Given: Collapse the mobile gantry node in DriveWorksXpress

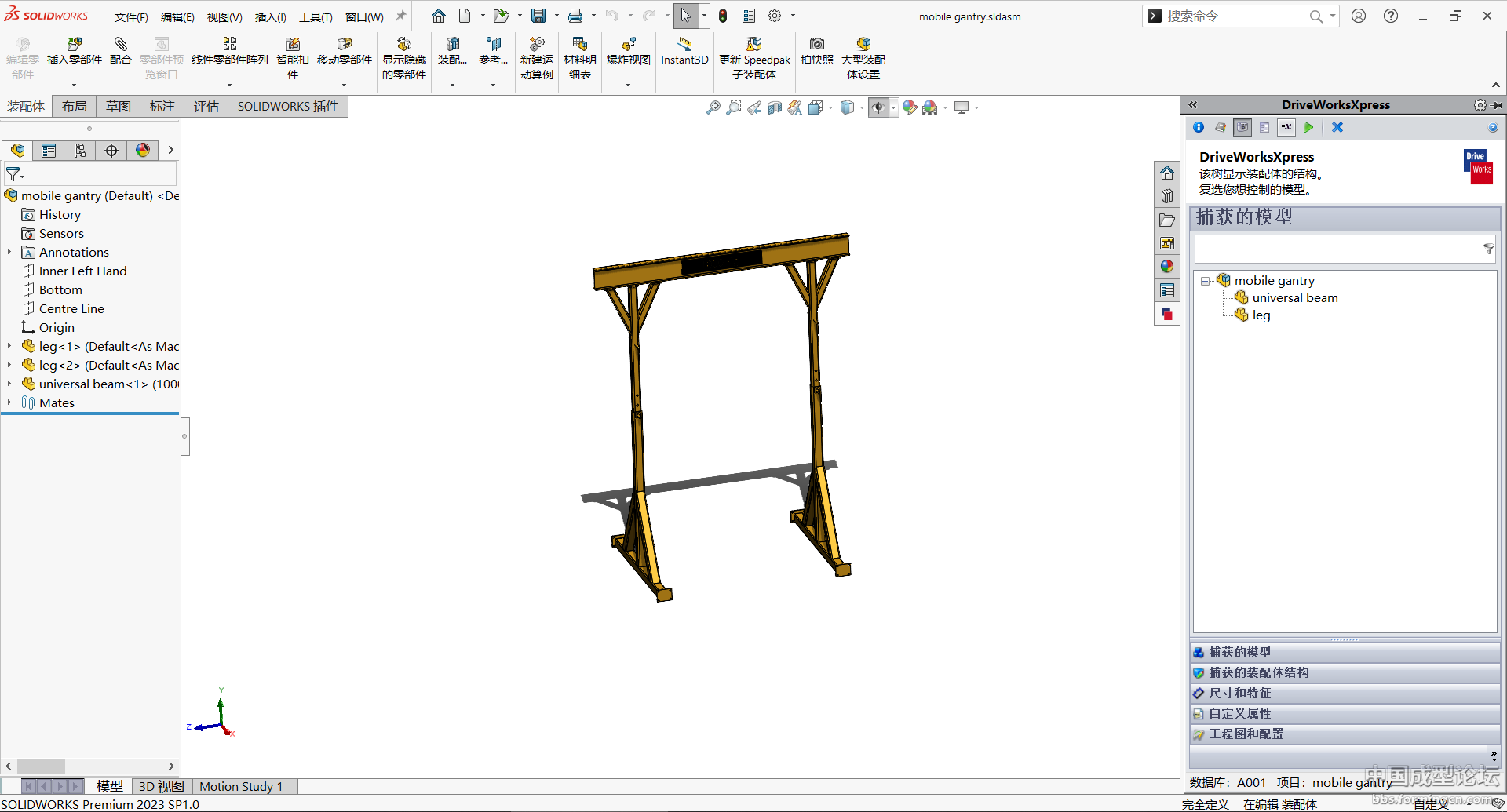Looking at the screenshot, I should click(x=1205, y=281).
